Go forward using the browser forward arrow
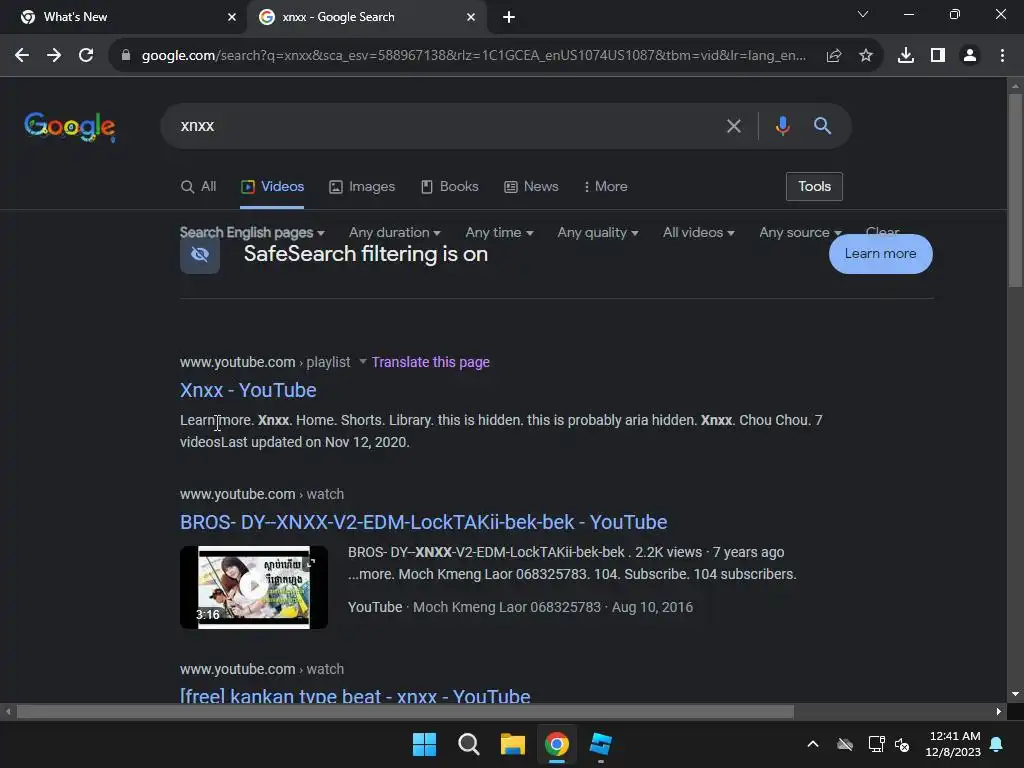Image resolution: width=1024 pixels, height=768 pixels. [54, 56]
